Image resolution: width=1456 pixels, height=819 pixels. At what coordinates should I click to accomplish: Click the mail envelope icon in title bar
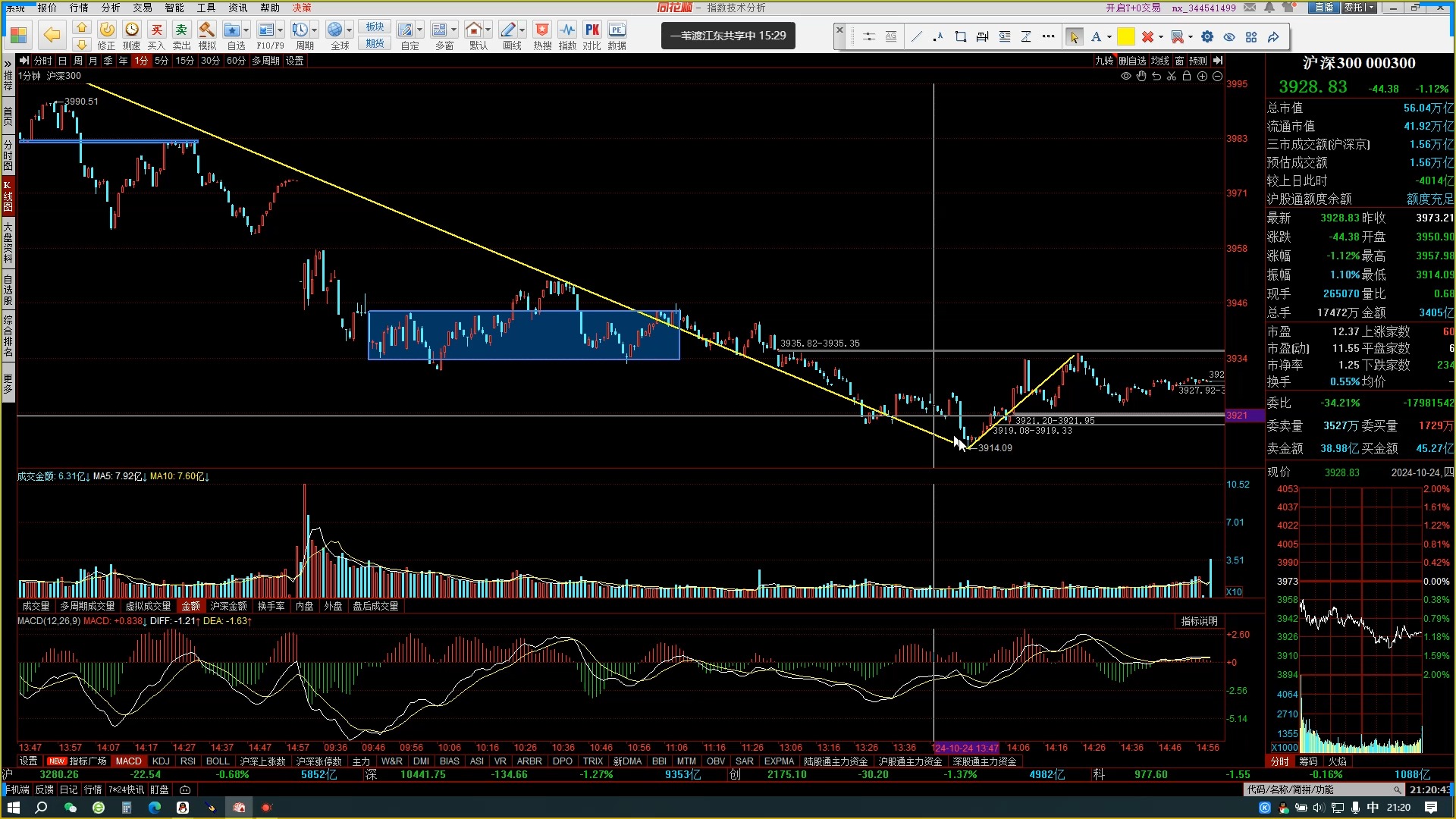[x=1250, y=8]
